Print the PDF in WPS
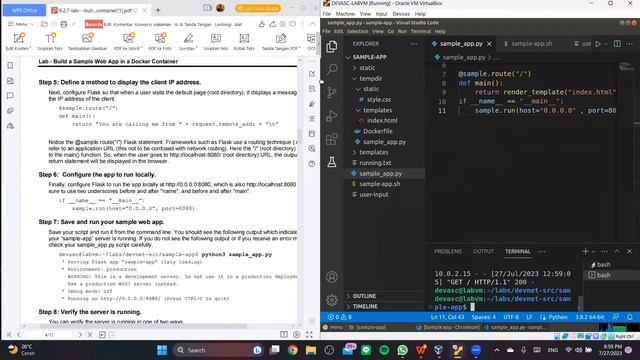 tap(64, 24)
